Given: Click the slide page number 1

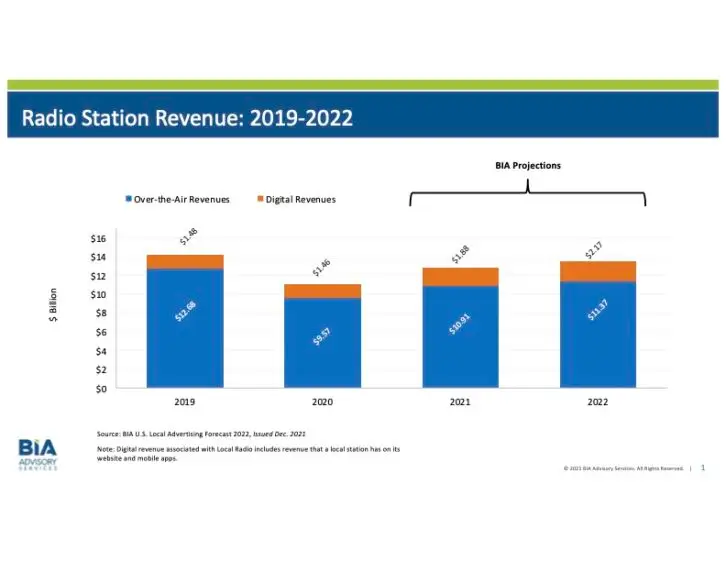Looking at the screenshot, I should point(703,468).
